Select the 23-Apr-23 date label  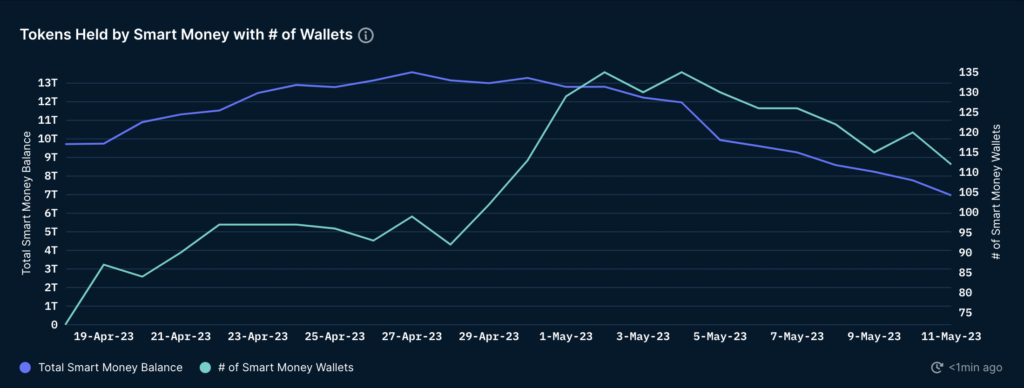pyautogui.click(x=257, y=336)
